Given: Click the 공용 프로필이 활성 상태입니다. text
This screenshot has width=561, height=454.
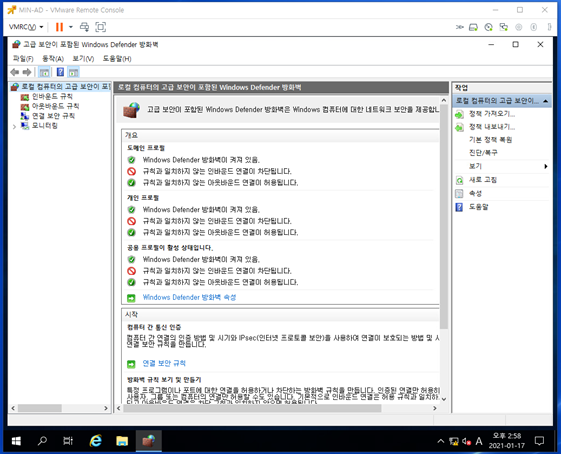Looking at the screenshot, I should coord(170,248).
